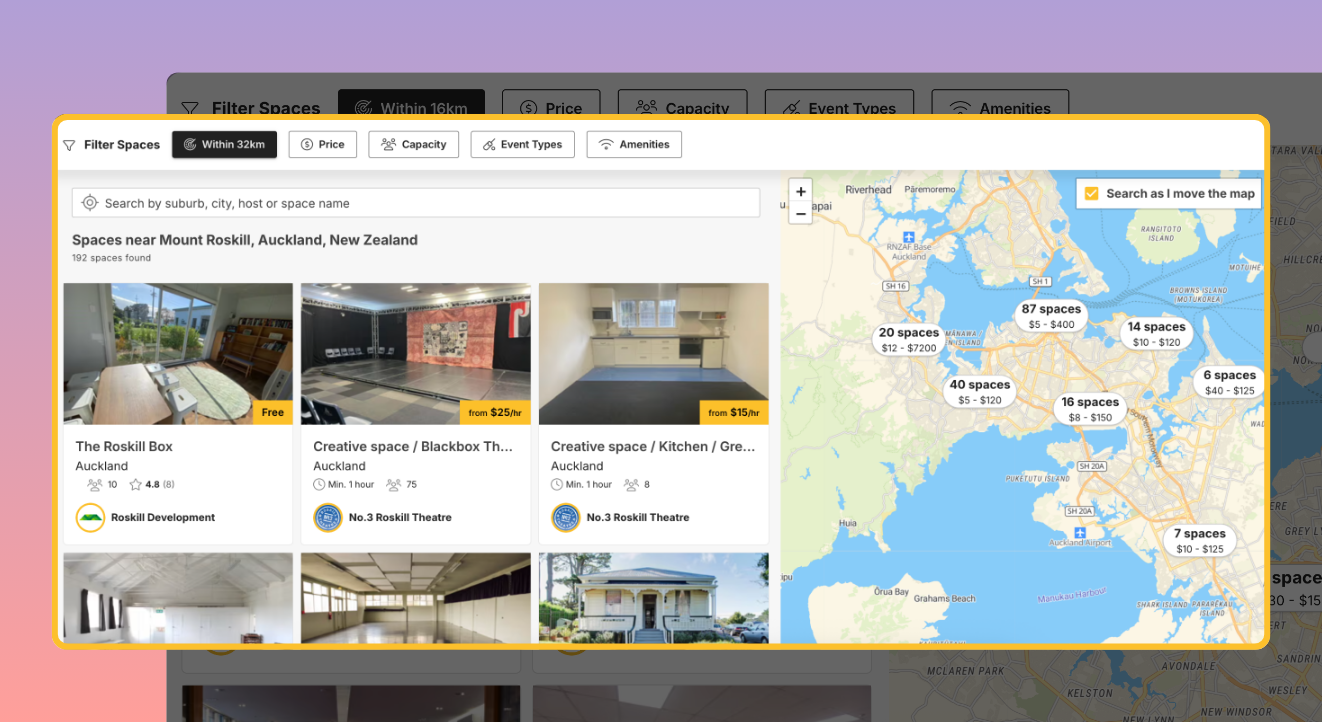This screenshot has height=722, width=1322.
Task: Click the Auckland Airport map marker
Action: pos(1079,533)
